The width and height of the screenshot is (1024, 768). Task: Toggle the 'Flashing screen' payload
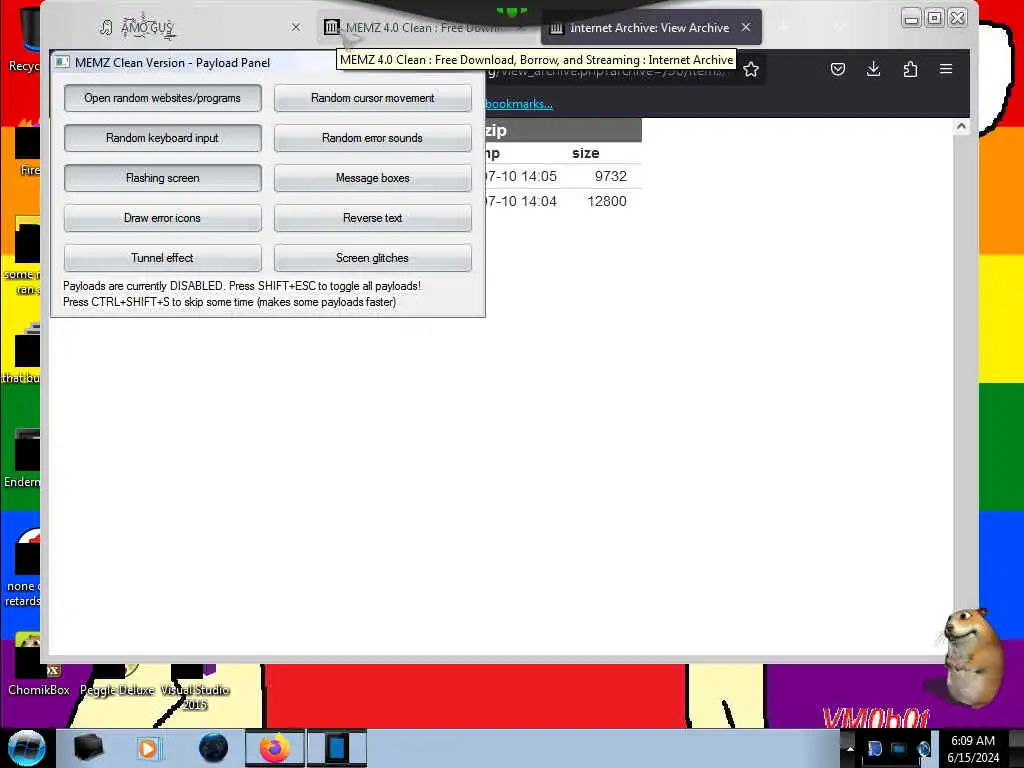pyautogui.click(x=163, y=178)
